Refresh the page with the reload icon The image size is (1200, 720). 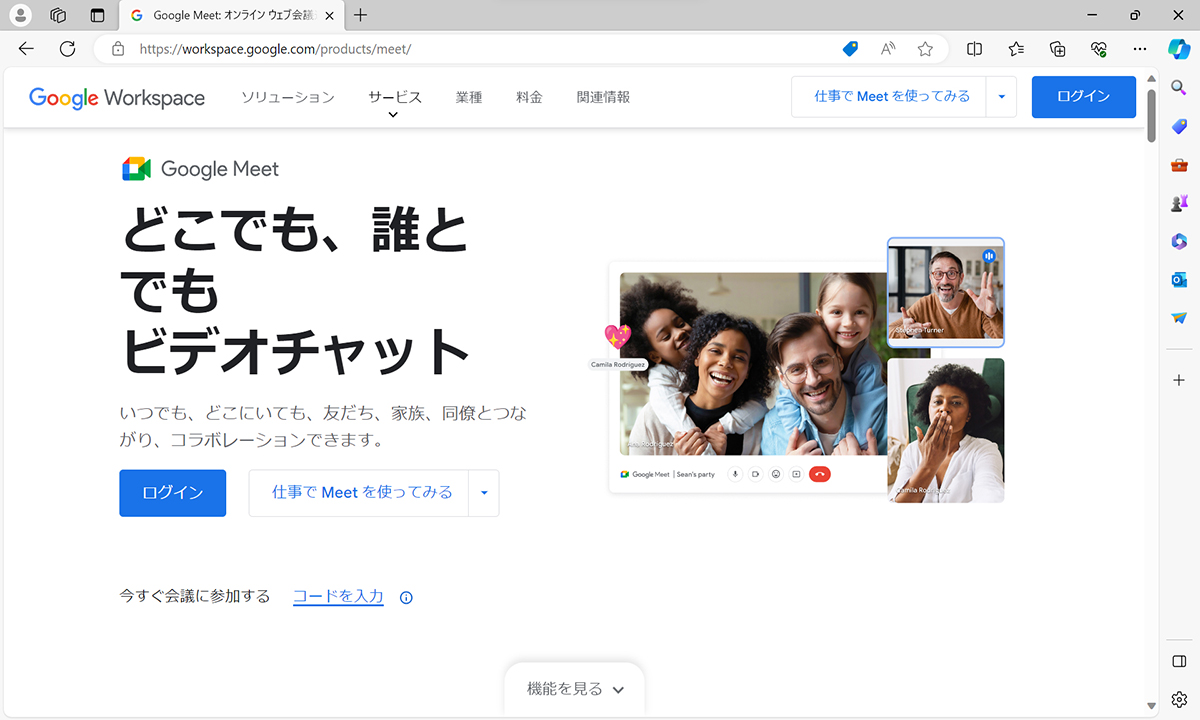[66, 48]
